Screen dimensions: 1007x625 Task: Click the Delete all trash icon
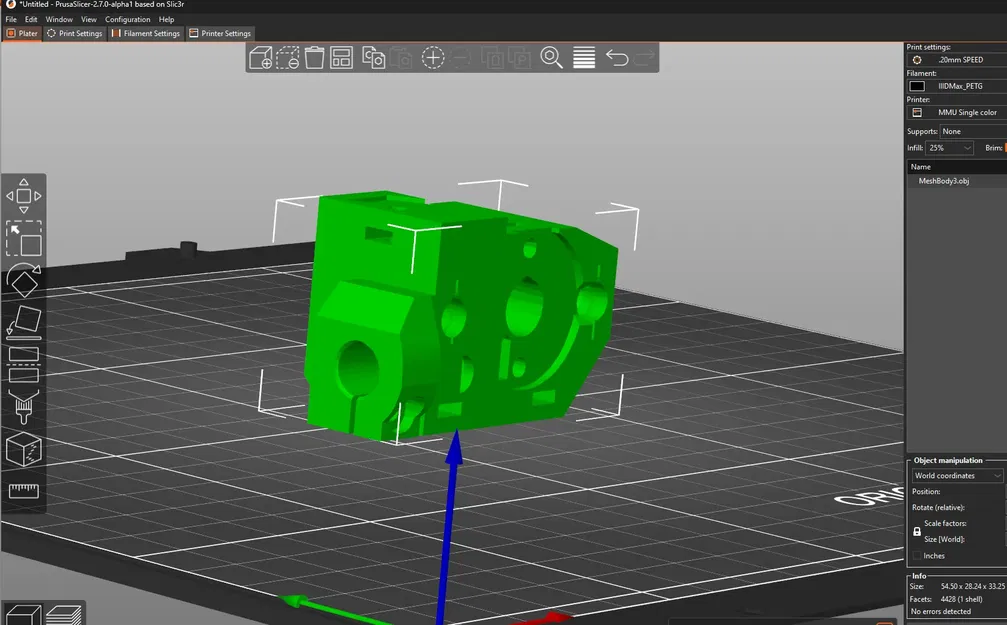click(315, 58)
